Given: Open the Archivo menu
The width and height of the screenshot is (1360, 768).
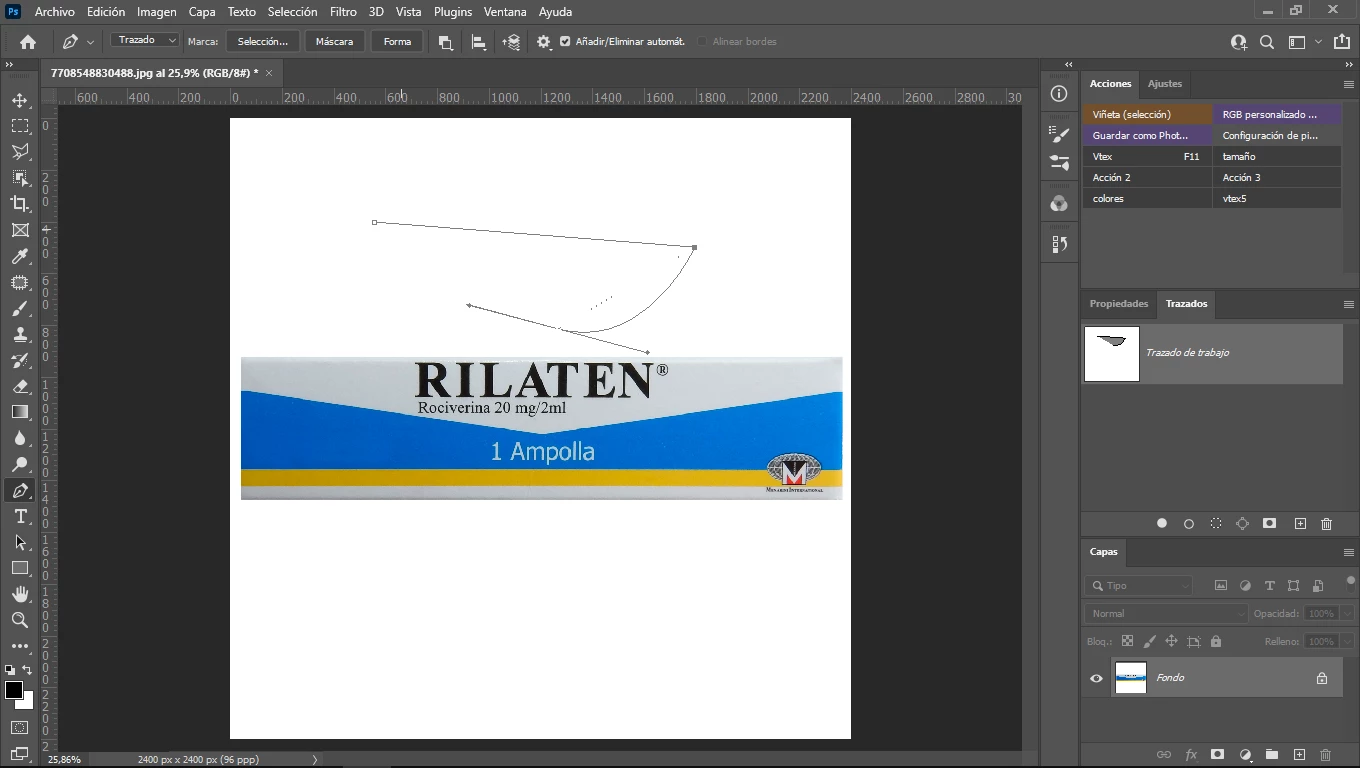Looking at the screenshot, I should [55, 12].
